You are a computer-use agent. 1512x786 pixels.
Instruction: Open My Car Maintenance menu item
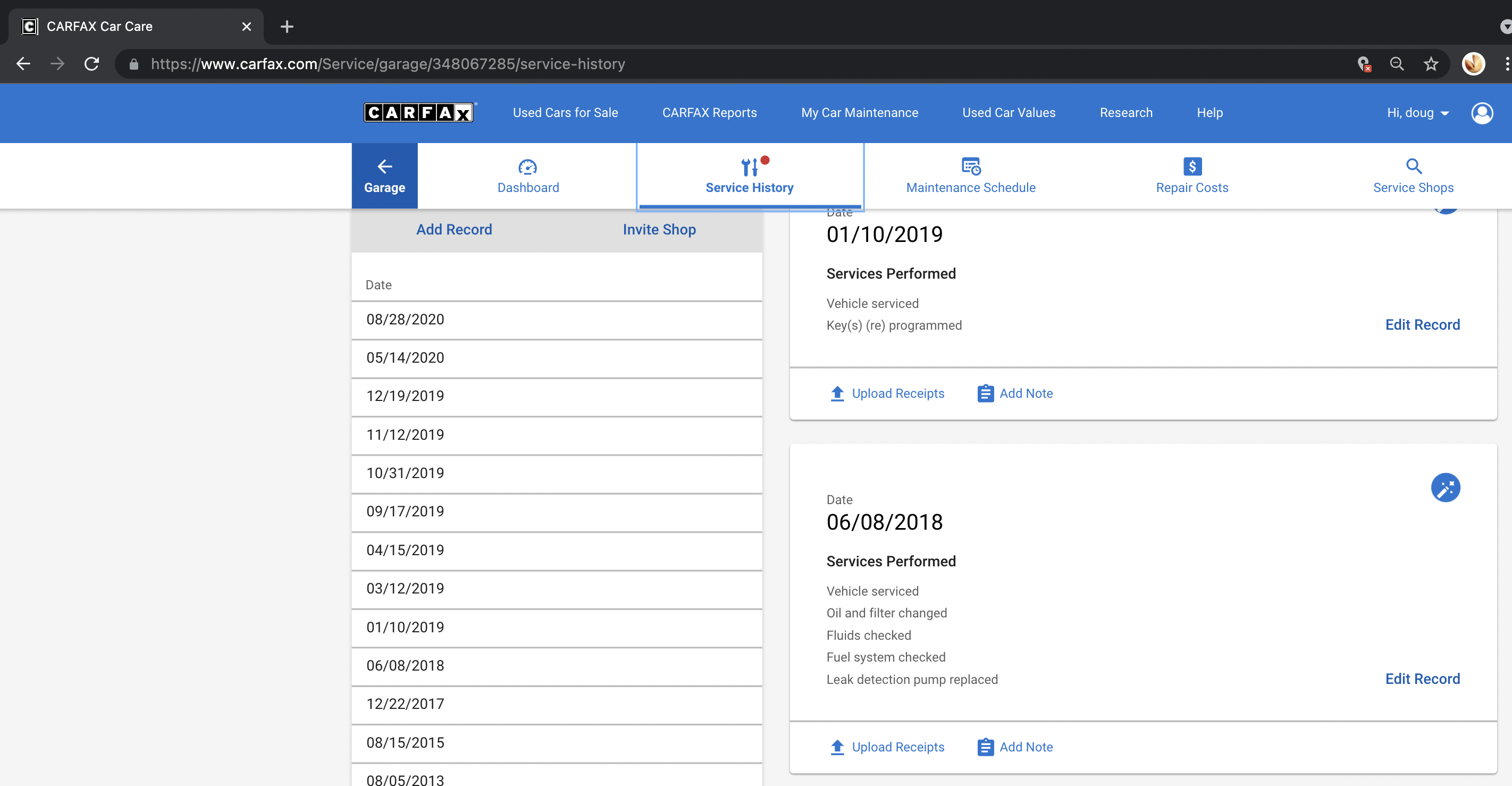[859, 113]
